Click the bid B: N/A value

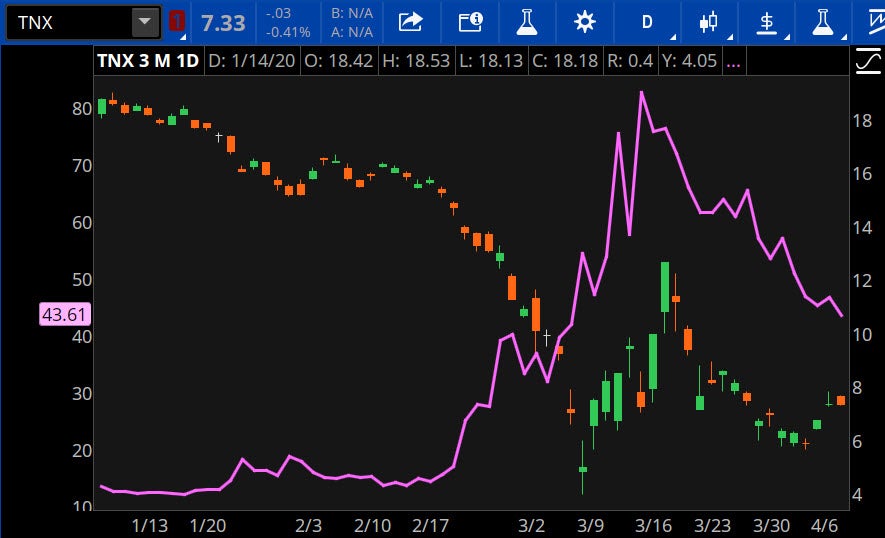point(352,13)
